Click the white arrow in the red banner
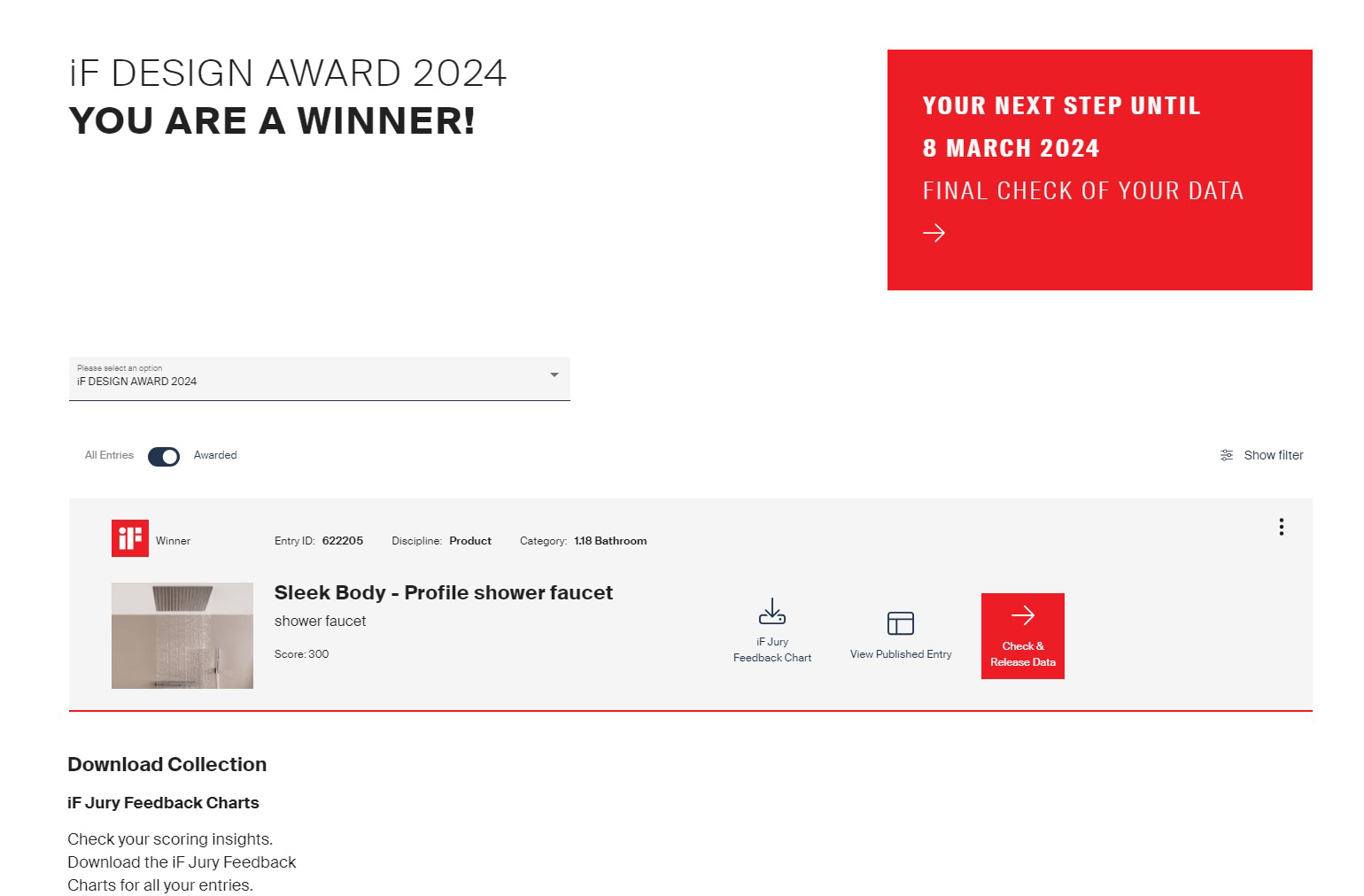Viewport: 1364px width, 896px height. tap(934, 233)
